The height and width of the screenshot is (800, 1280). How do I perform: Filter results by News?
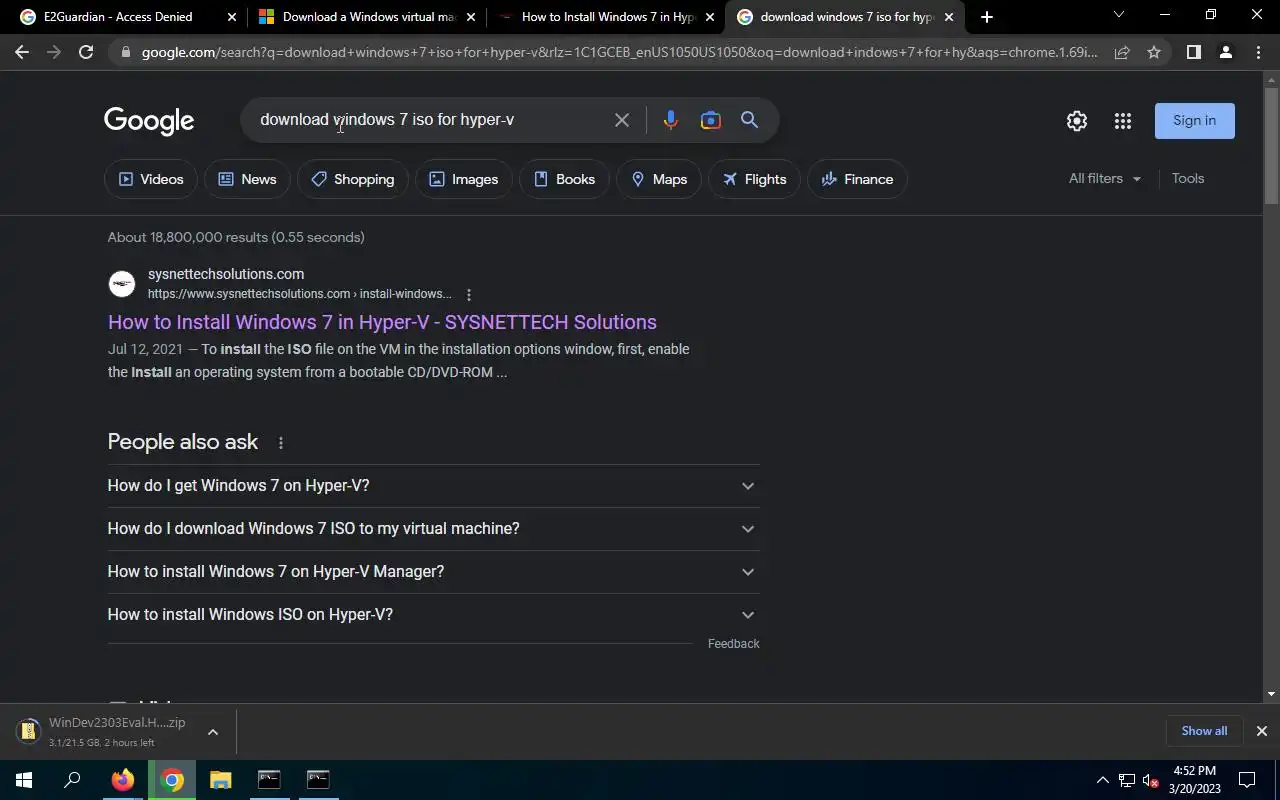pos(247,179)
